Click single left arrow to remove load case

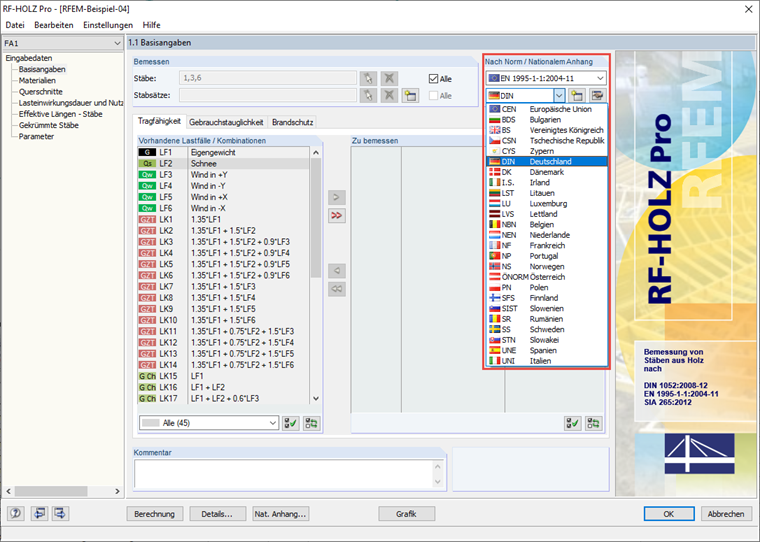coord(337,271)
